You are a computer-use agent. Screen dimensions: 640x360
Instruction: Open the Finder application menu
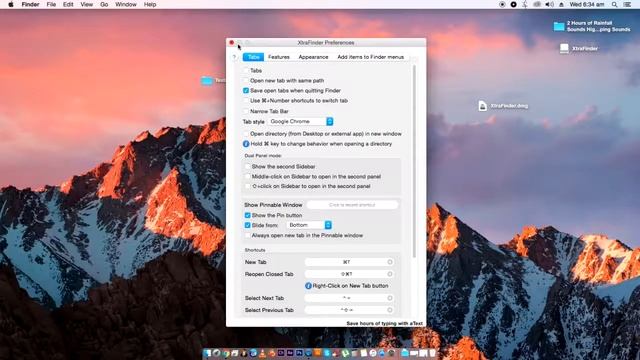[31, 4]
